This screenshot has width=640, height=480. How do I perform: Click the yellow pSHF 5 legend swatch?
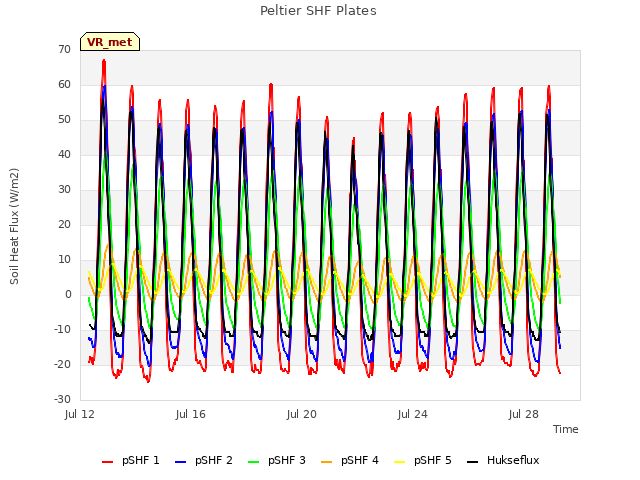(400, 462)
